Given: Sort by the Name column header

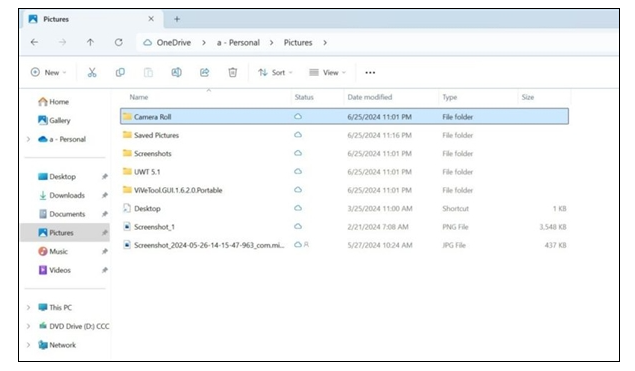Looking at the screenshot, I should [x=139, y=97].
